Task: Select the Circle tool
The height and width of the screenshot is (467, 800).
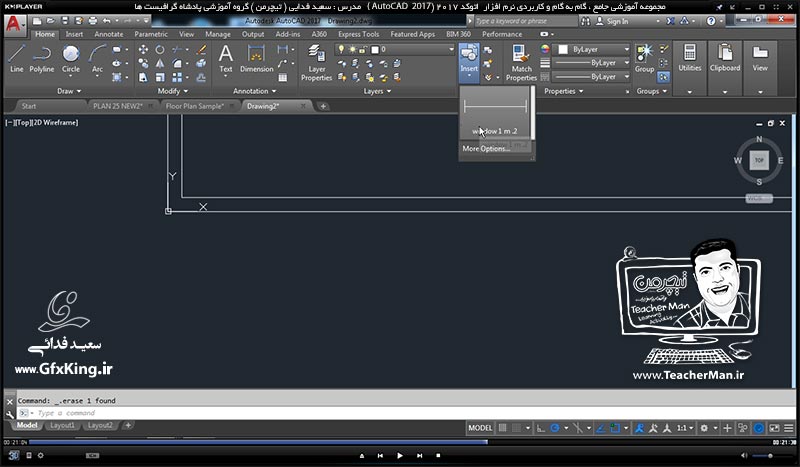Action: pyautogui.click(x=71, y=60)
